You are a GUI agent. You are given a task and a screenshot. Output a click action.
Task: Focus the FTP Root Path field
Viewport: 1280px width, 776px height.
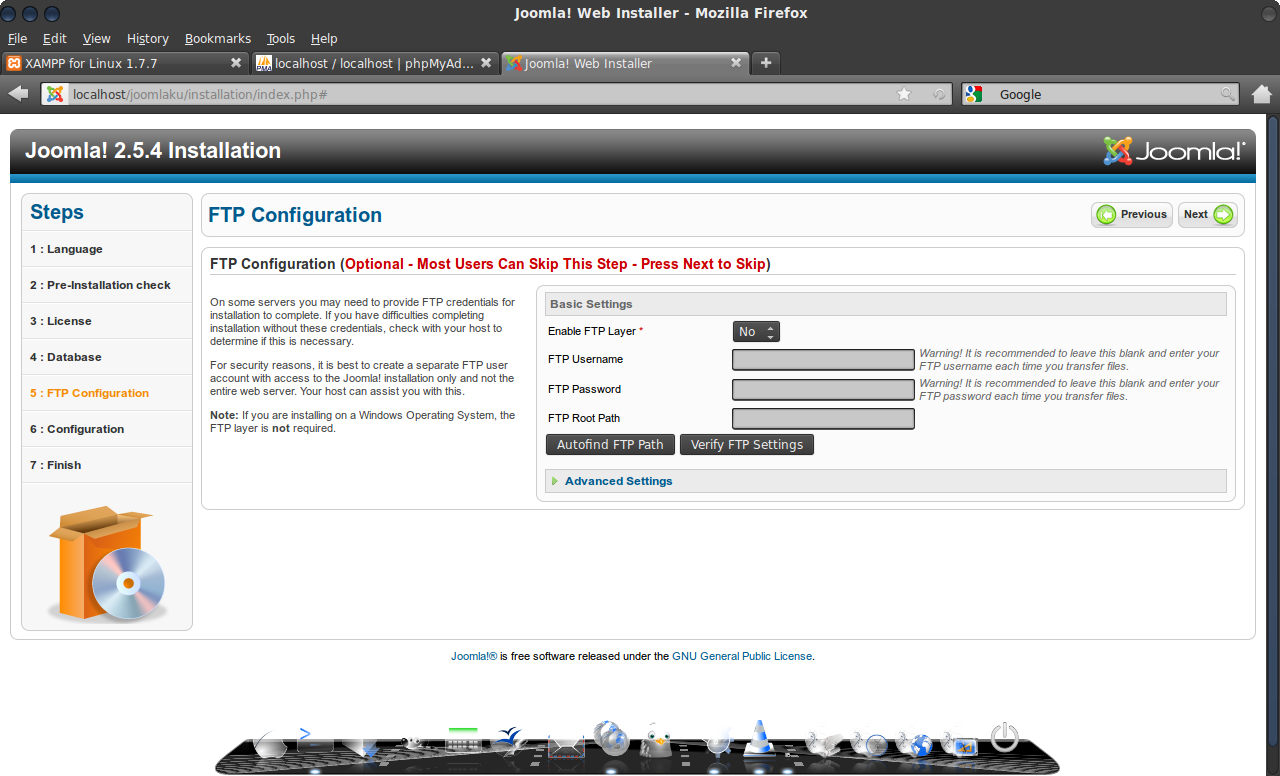click(823, 418)
